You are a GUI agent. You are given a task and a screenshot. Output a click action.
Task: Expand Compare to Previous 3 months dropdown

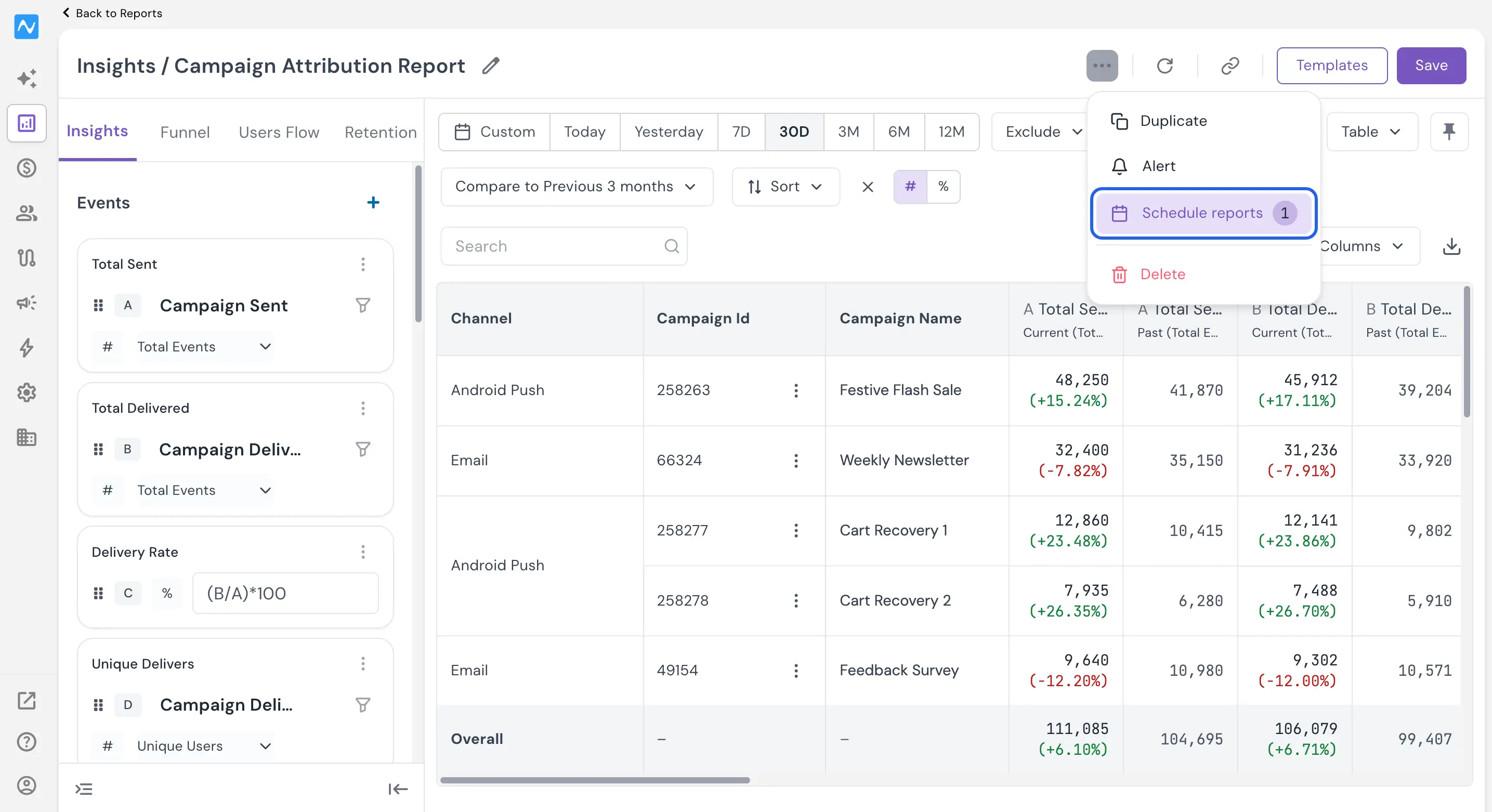(x=577, y=187)
